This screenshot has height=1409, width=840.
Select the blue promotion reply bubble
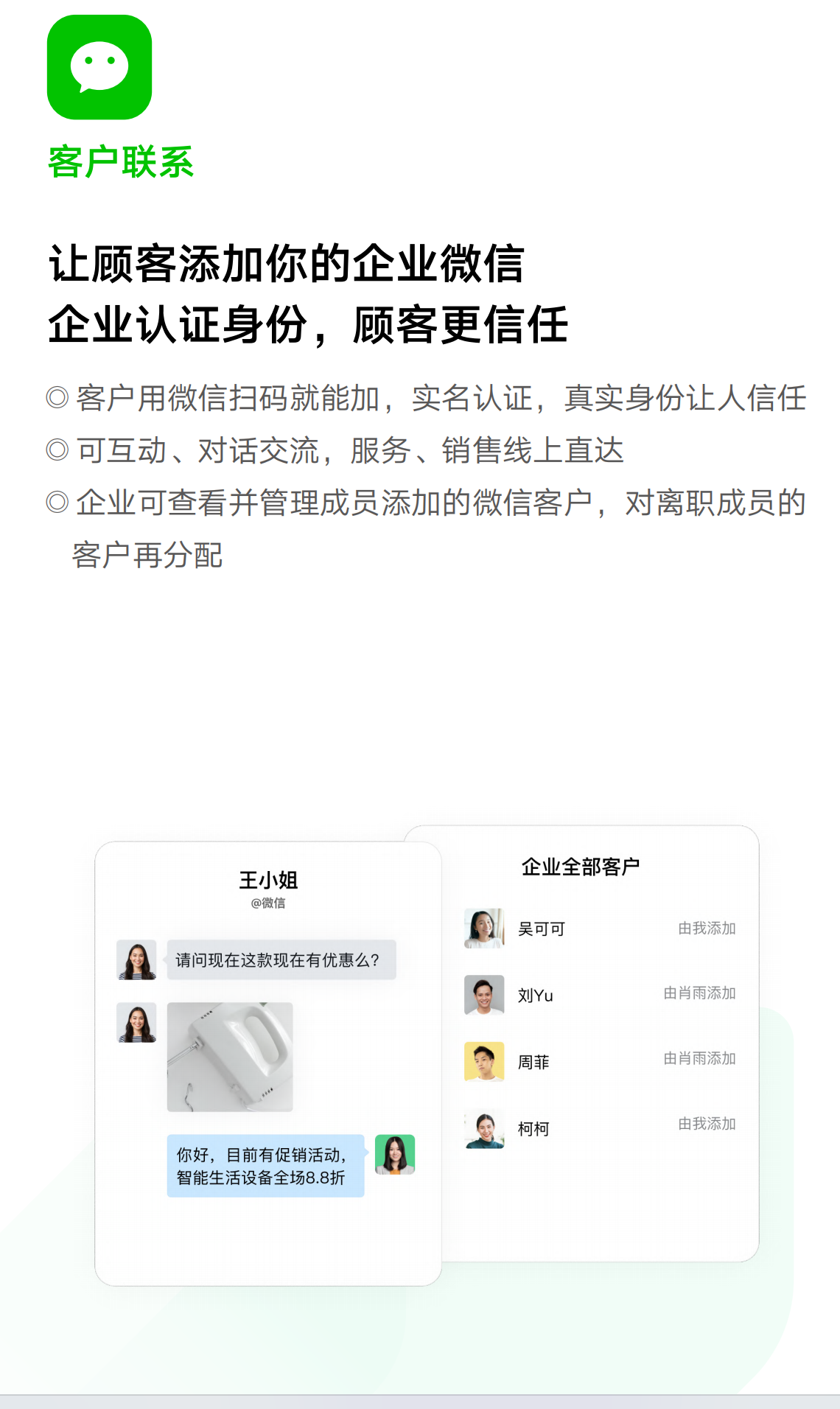tap(265, 1166)
